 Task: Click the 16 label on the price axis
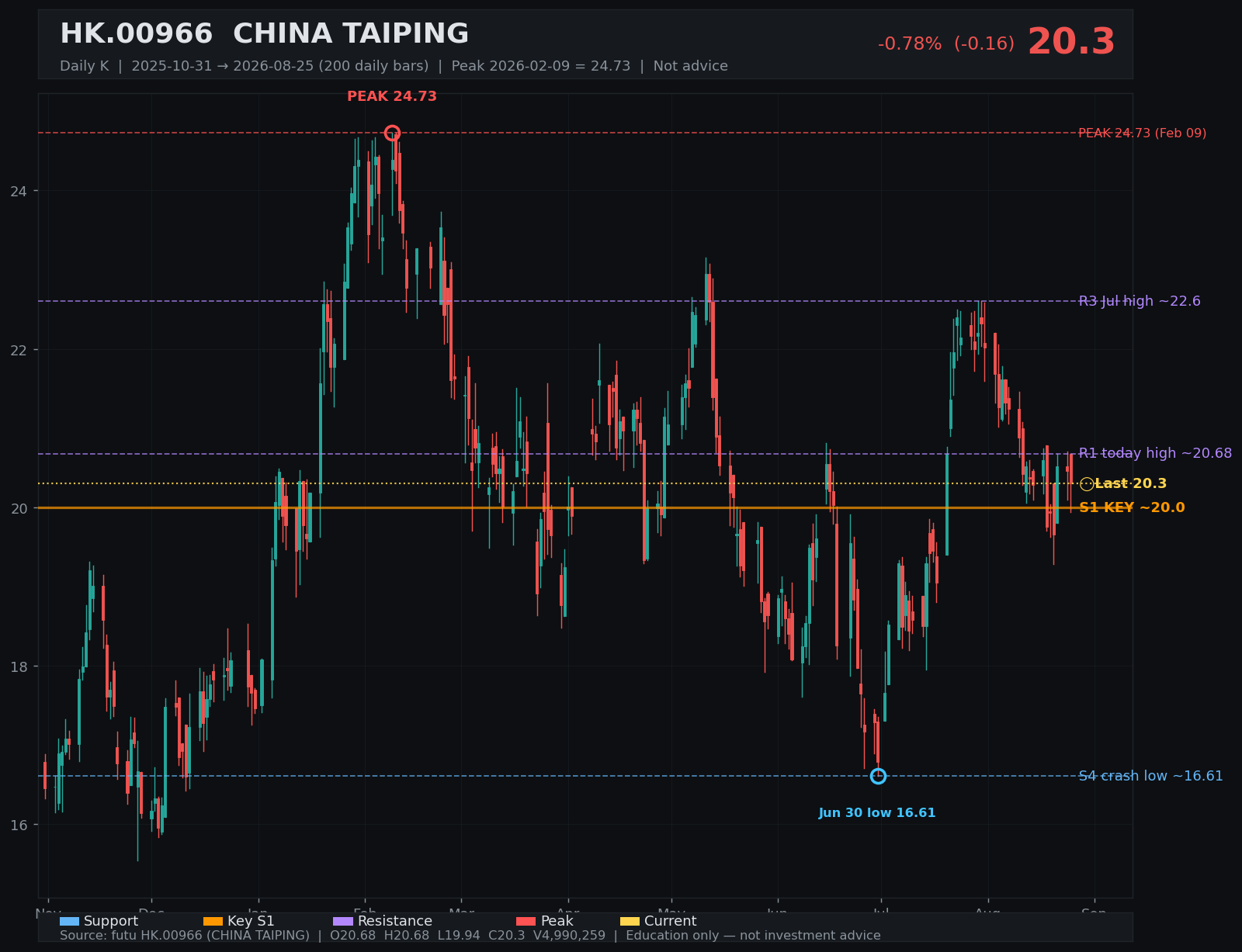coord(19,825)
